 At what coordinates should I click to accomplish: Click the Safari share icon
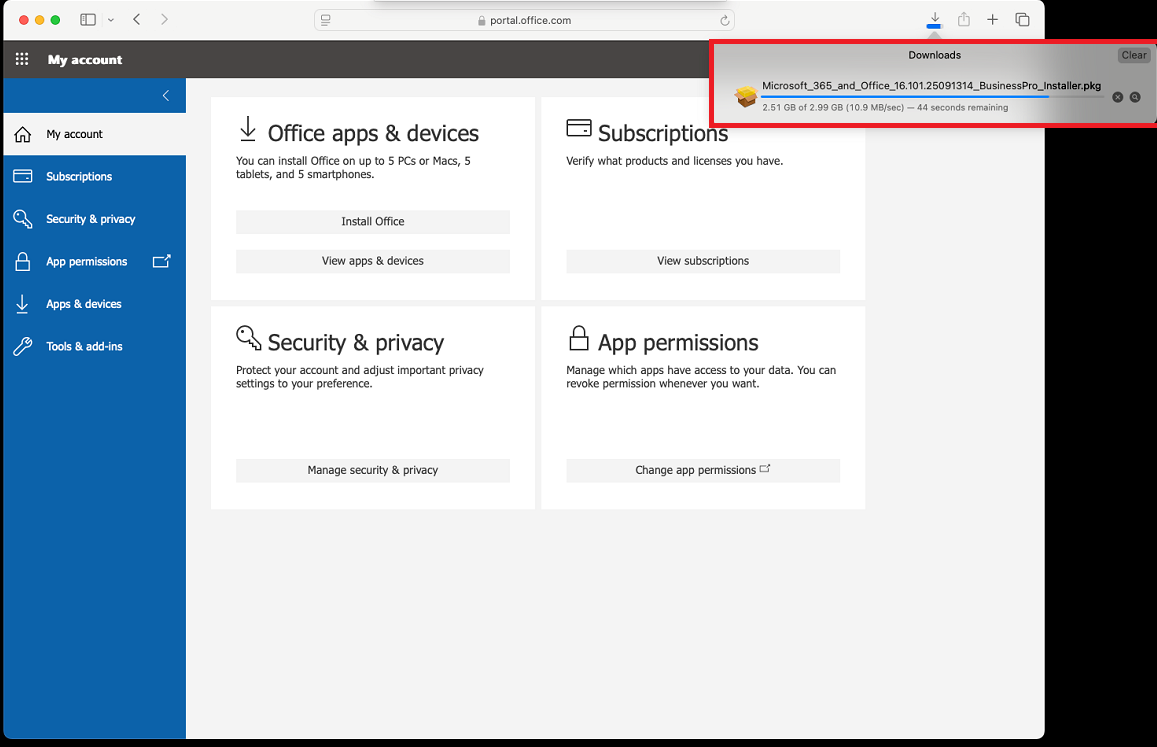point(964,20)
